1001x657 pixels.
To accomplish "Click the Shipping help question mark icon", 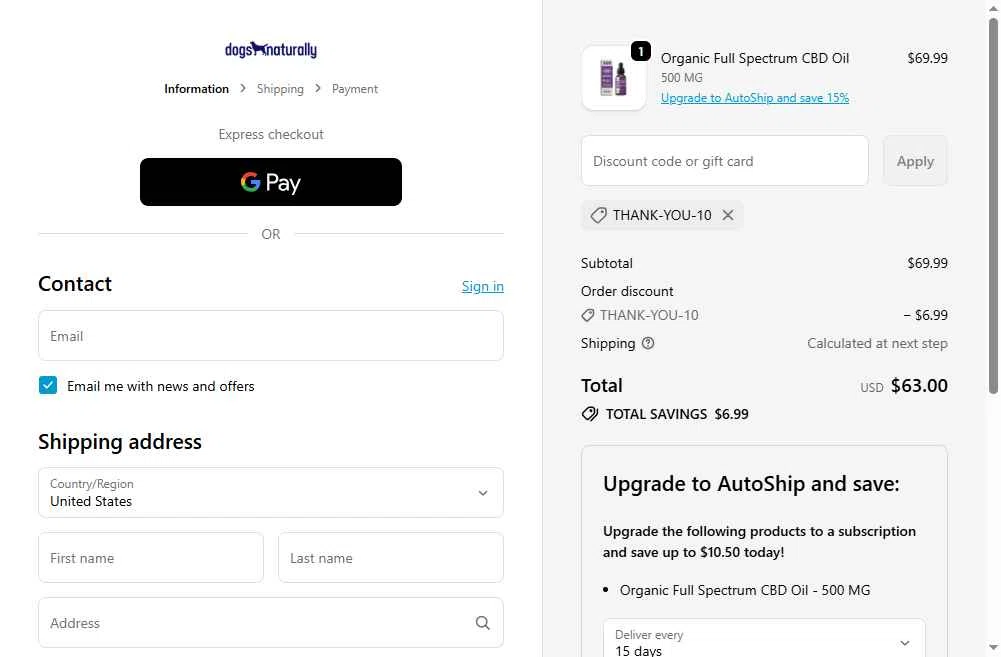I will (x=648, y=344).
